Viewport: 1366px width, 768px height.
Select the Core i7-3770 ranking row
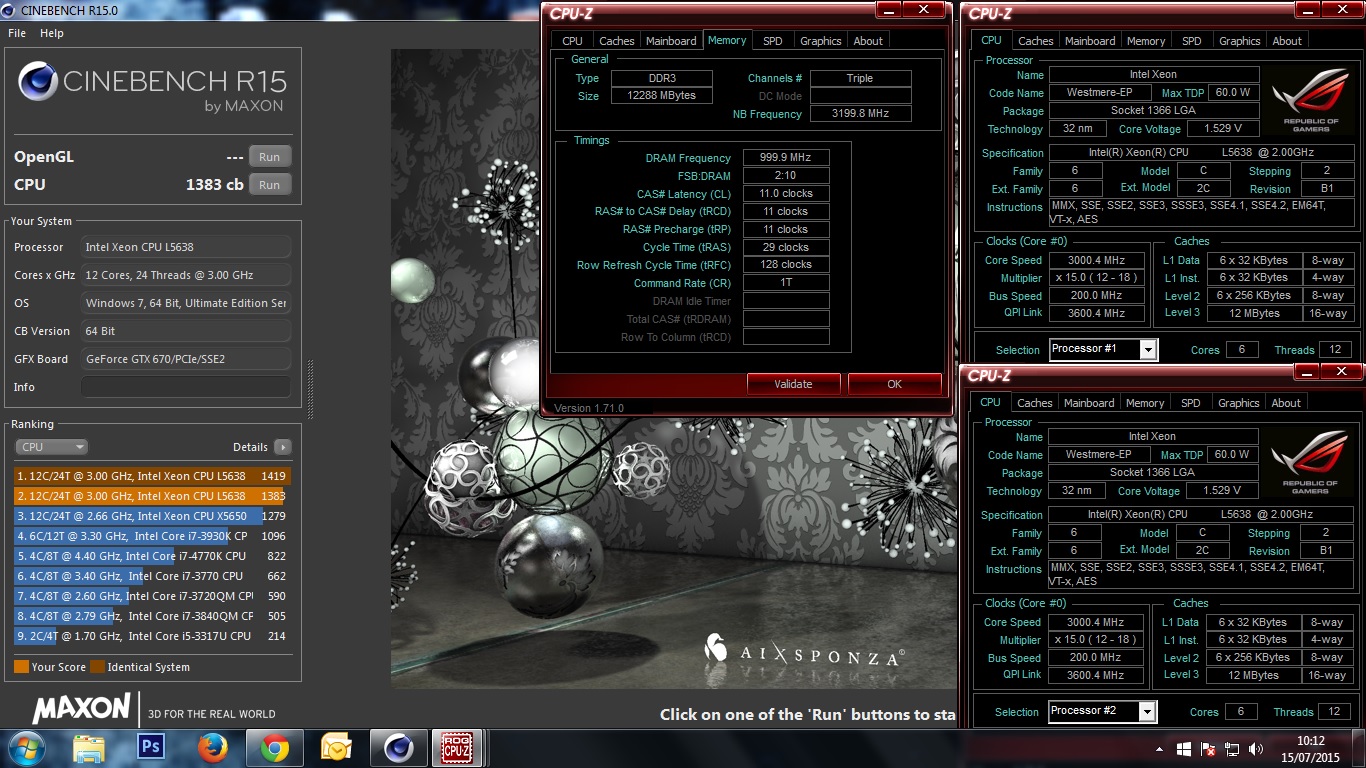(x=151, y=576)
